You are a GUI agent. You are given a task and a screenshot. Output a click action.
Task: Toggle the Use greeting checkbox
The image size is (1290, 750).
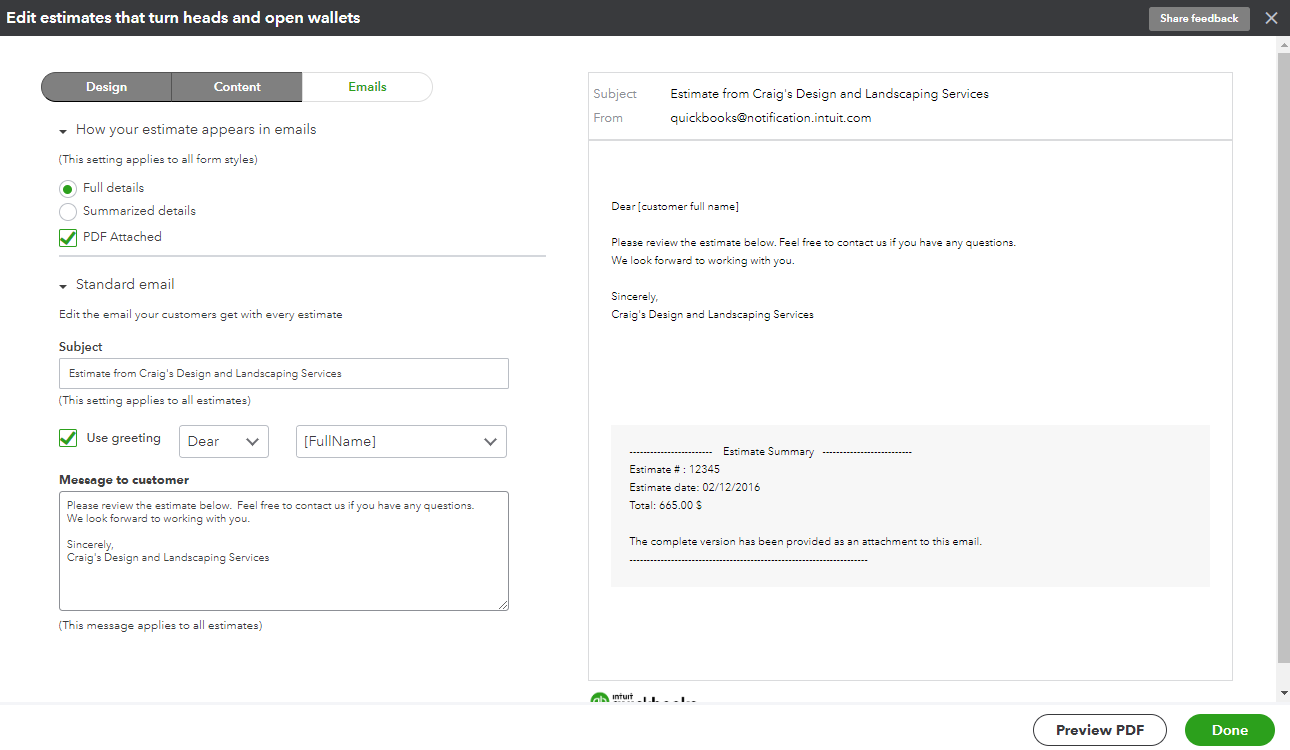(x=68, y=438)
